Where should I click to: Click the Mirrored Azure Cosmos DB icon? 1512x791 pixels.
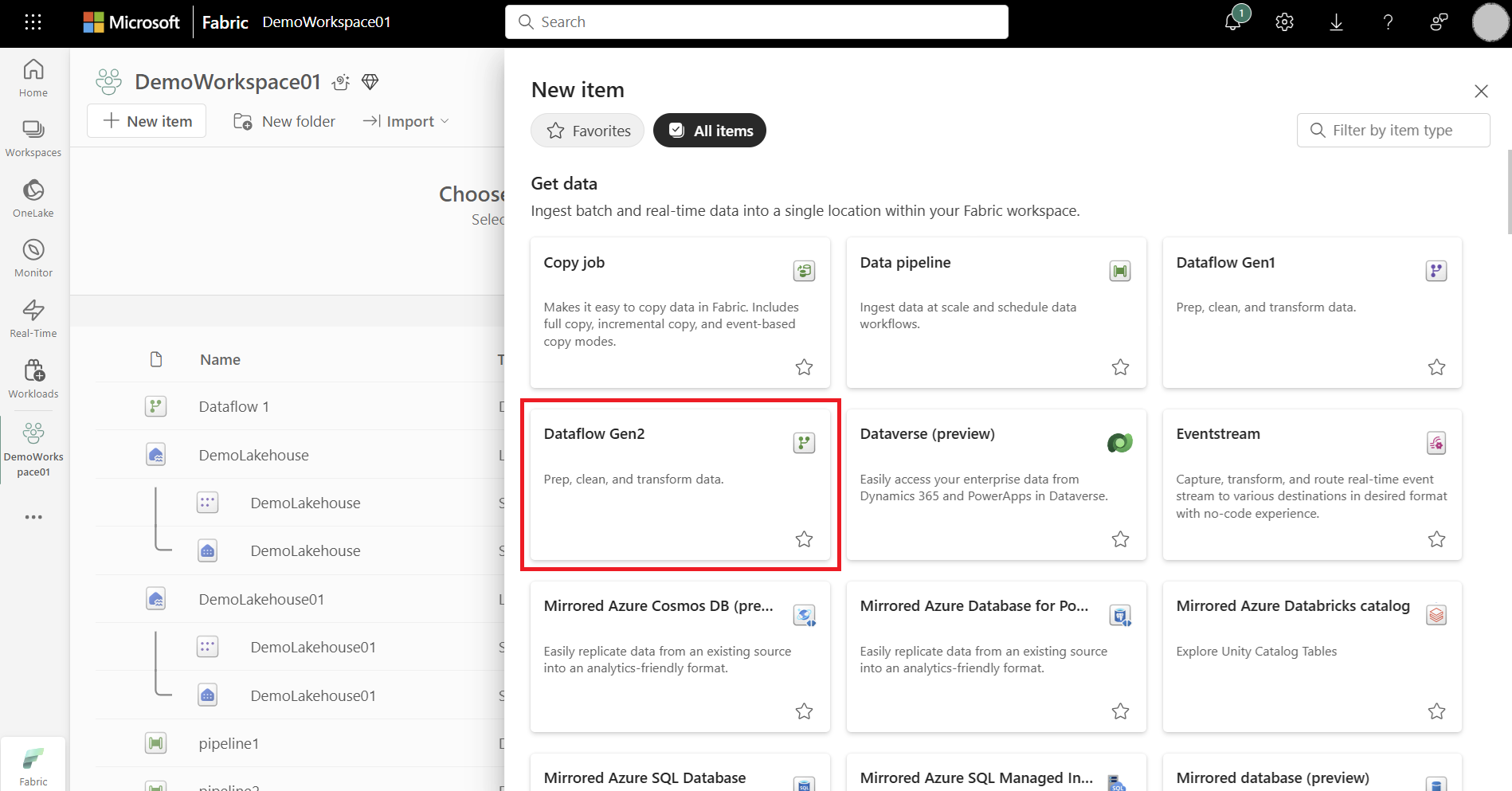point(804,615)
